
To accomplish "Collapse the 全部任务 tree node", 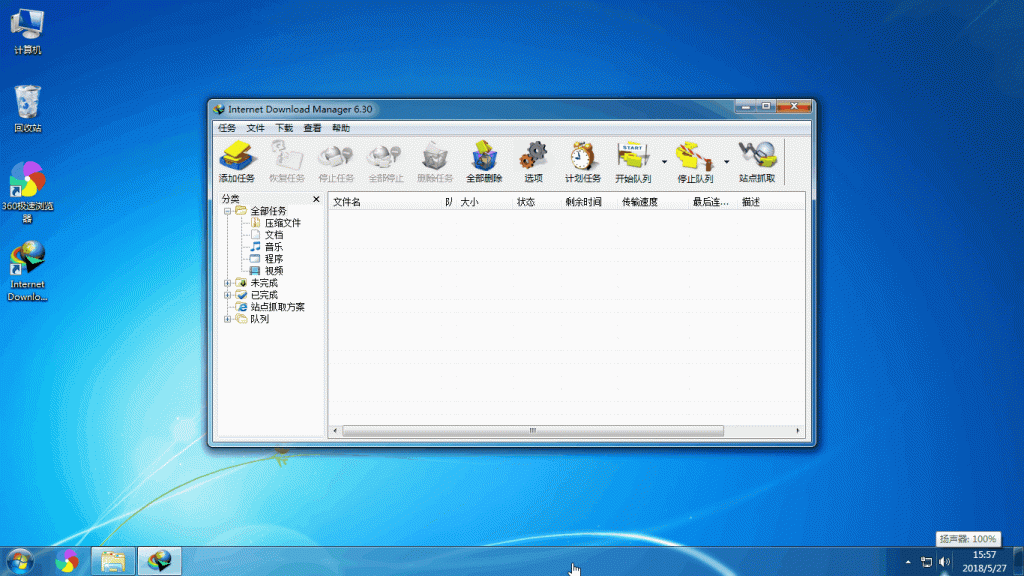I will (227, 211).
